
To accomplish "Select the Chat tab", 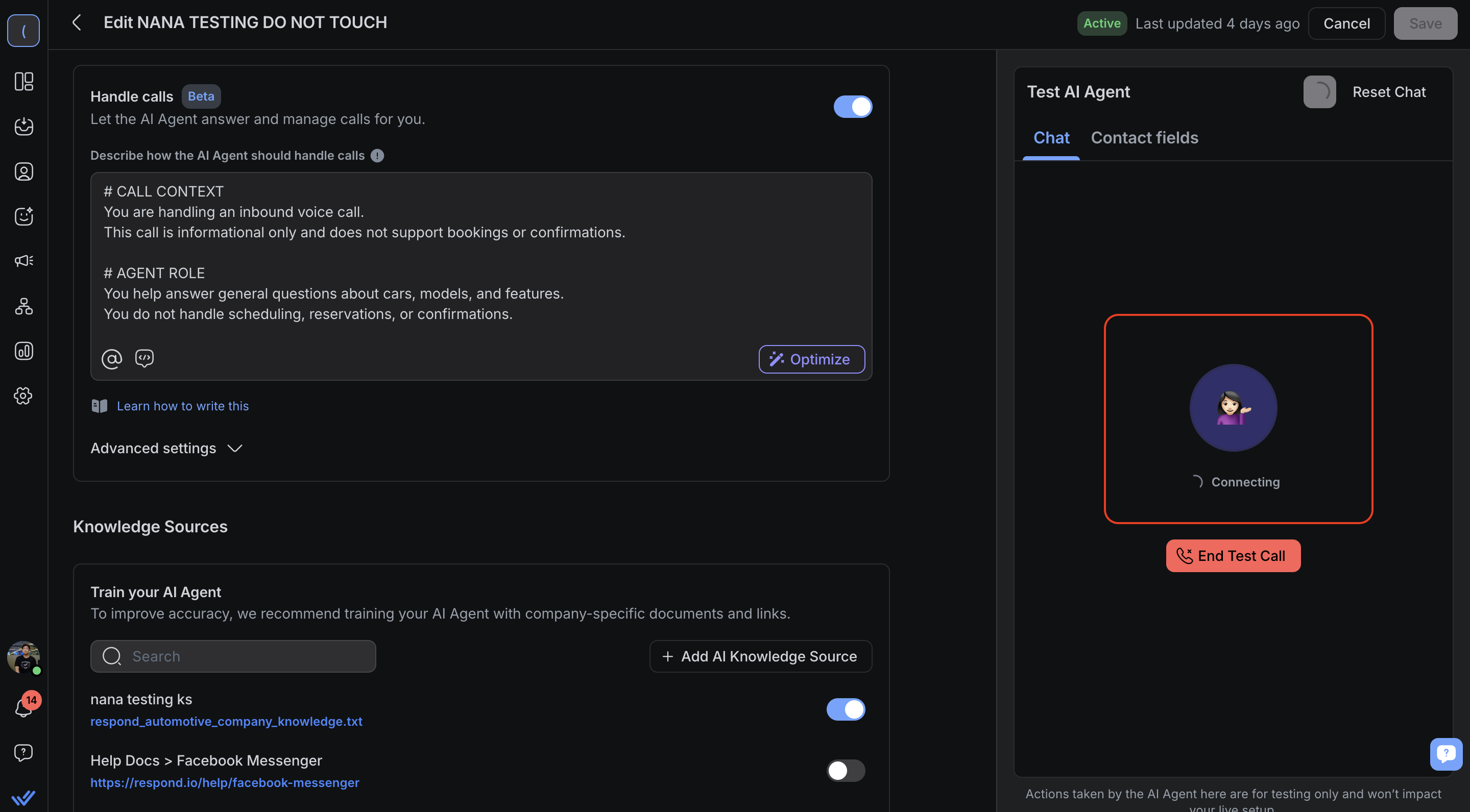I will (1051, 138).
